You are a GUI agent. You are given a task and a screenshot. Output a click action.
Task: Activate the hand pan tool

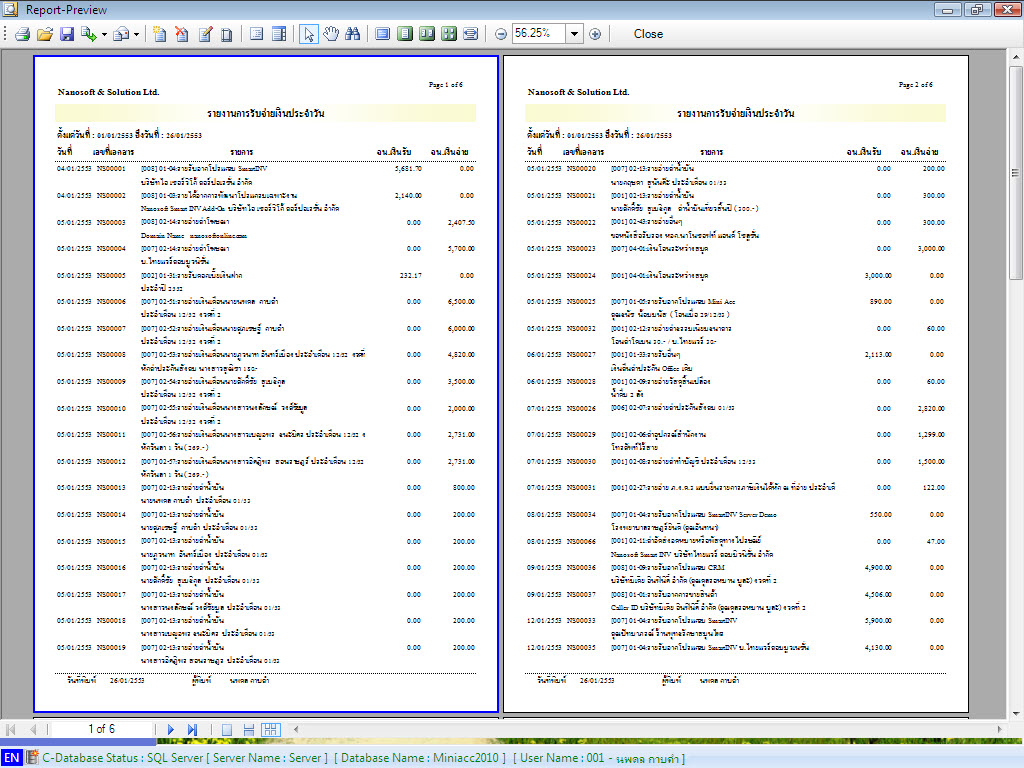point(331,34)
